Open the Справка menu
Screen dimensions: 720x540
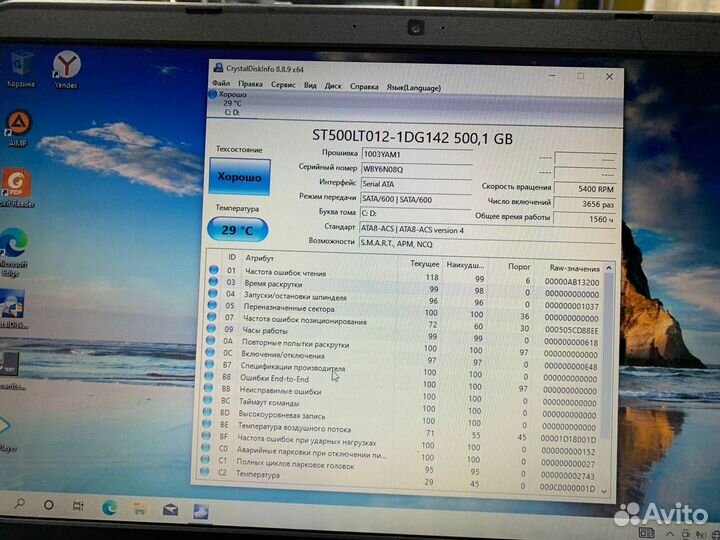click(364, 86)
